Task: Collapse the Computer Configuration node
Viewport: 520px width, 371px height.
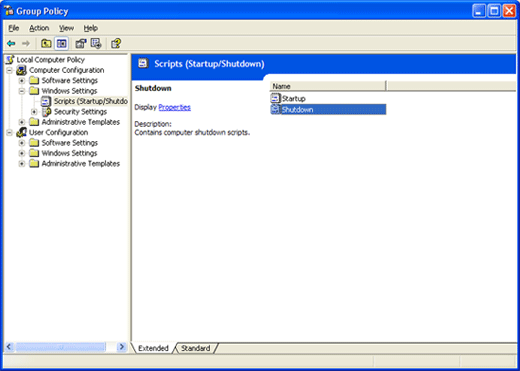Action: pos(10,70)
